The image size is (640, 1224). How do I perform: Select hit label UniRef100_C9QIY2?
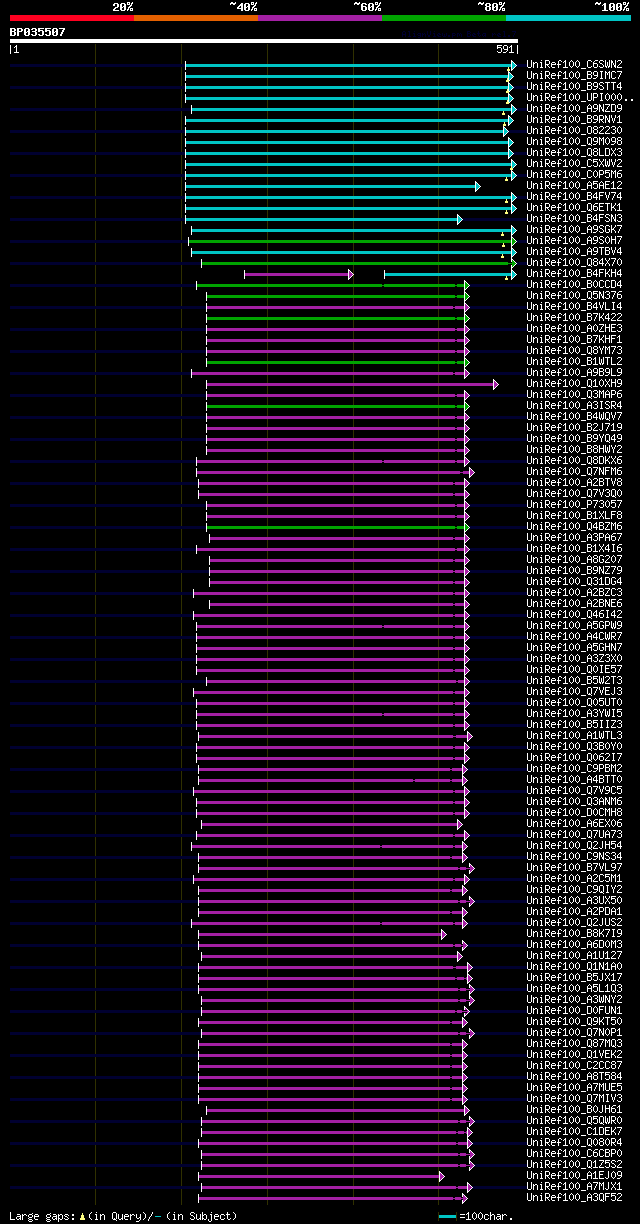[574, 889]
